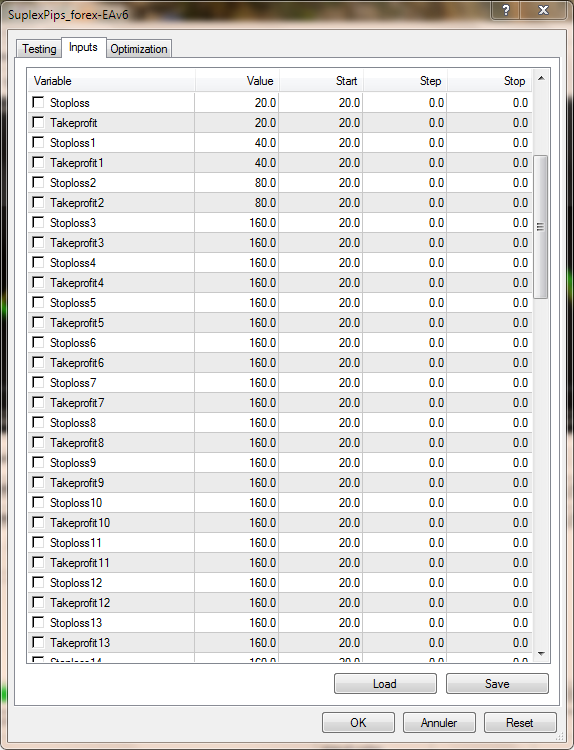Click the help question mark icon
Screen dimensions: 574x750
[x=506, y=10]
